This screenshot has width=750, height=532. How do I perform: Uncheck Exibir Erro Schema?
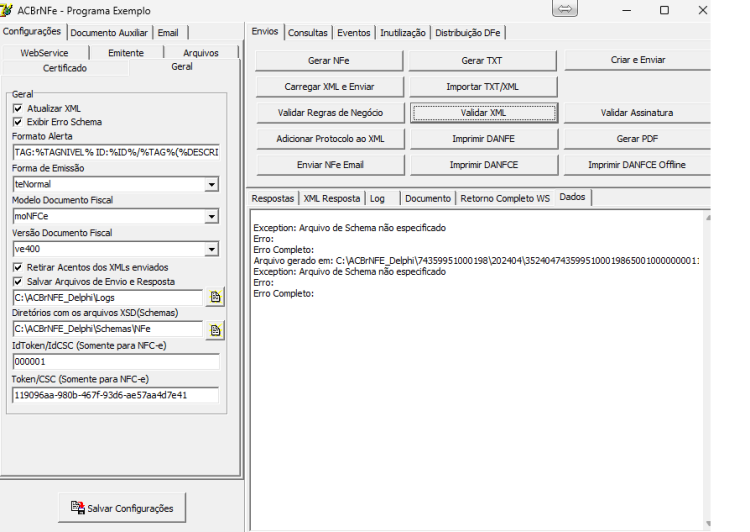click(18, 122)
